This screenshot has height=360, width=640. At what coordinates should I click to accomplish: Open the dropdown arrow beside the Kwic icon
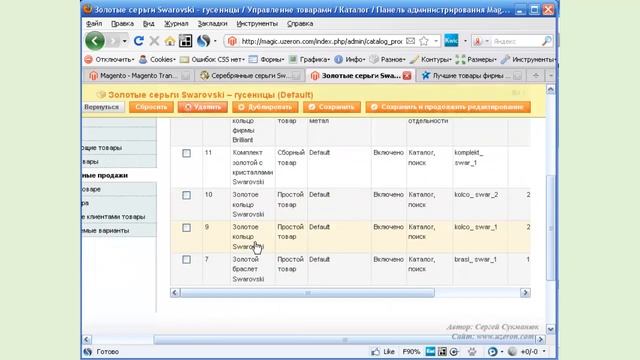(465, 41)
